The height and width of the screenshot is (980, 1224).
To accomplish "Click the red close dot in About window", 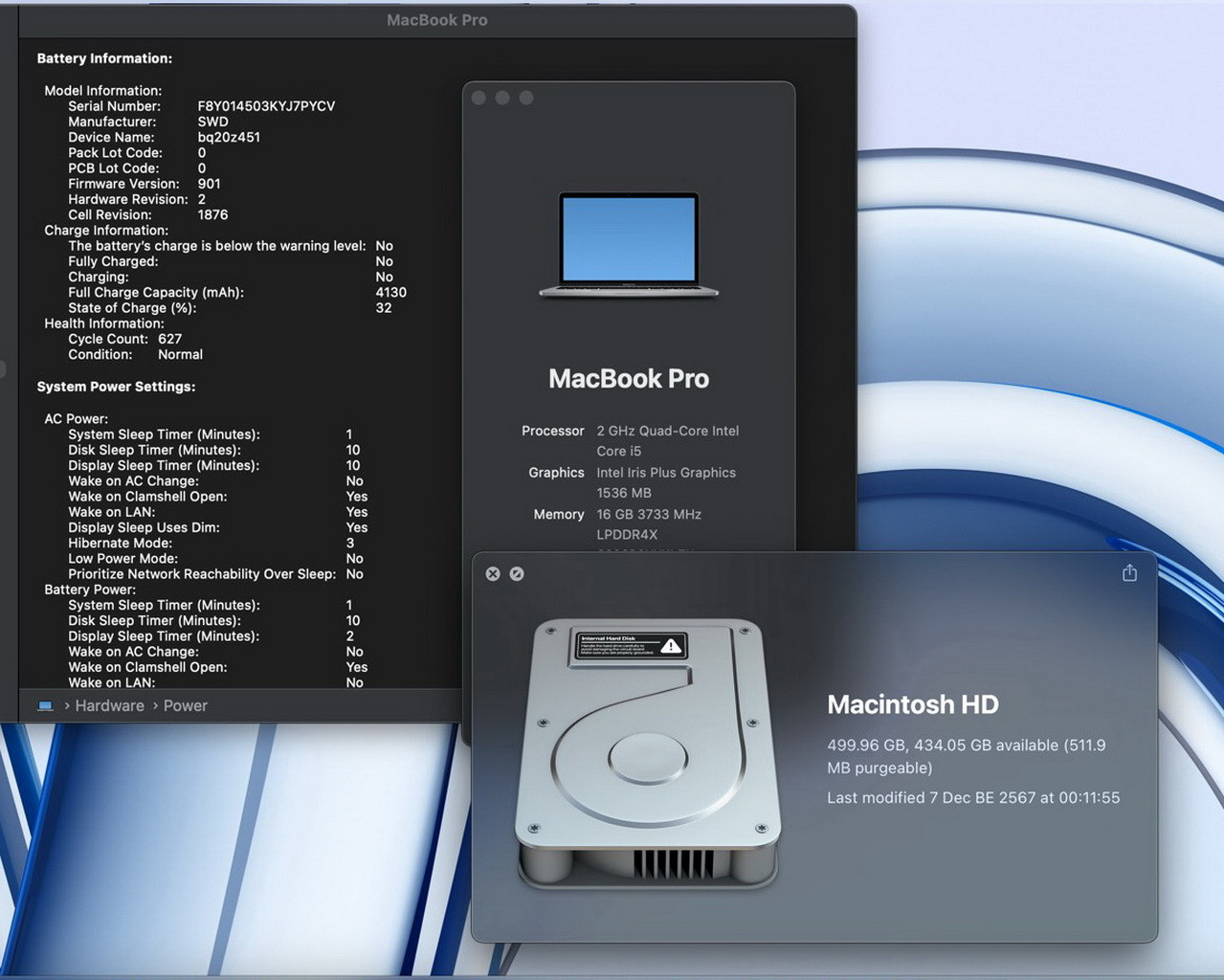I will (478, 98).
